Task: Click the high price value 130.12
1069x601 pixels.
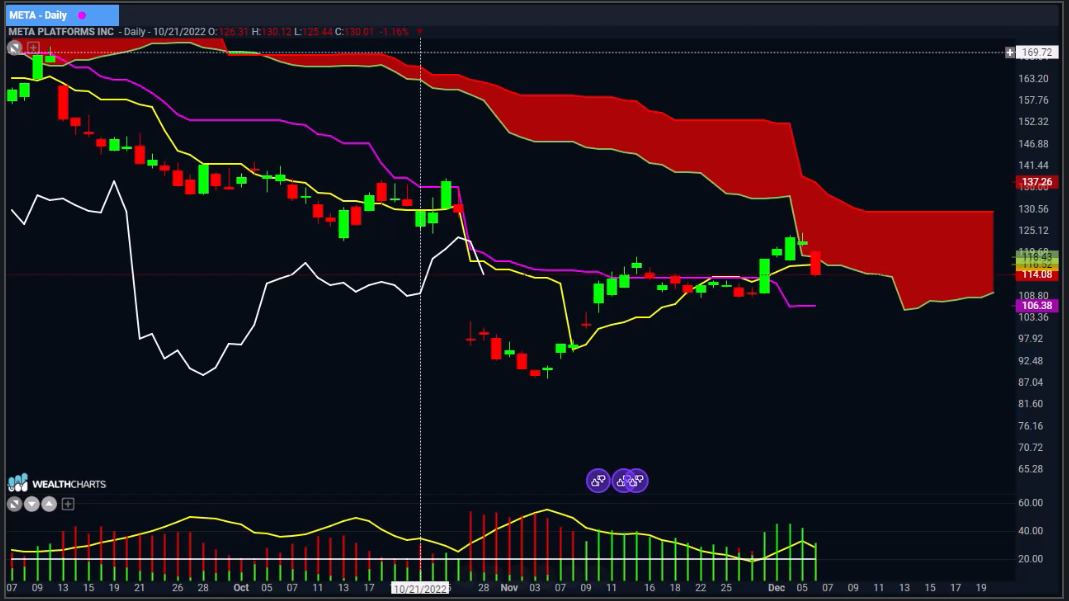Action: [x=276, y=32]
